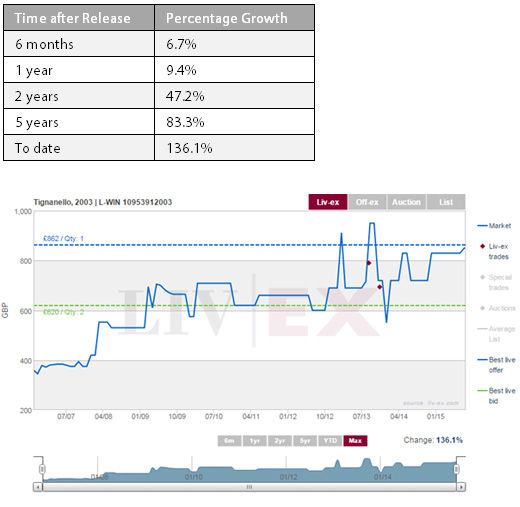
Task: Set the range to 6m
Action: pyautogui.click(x=229, y=441)
